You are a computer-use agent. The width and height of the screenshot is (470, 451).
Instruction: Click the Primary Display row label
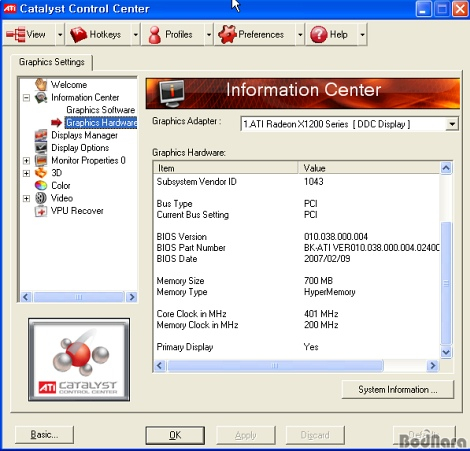(185, 347)
